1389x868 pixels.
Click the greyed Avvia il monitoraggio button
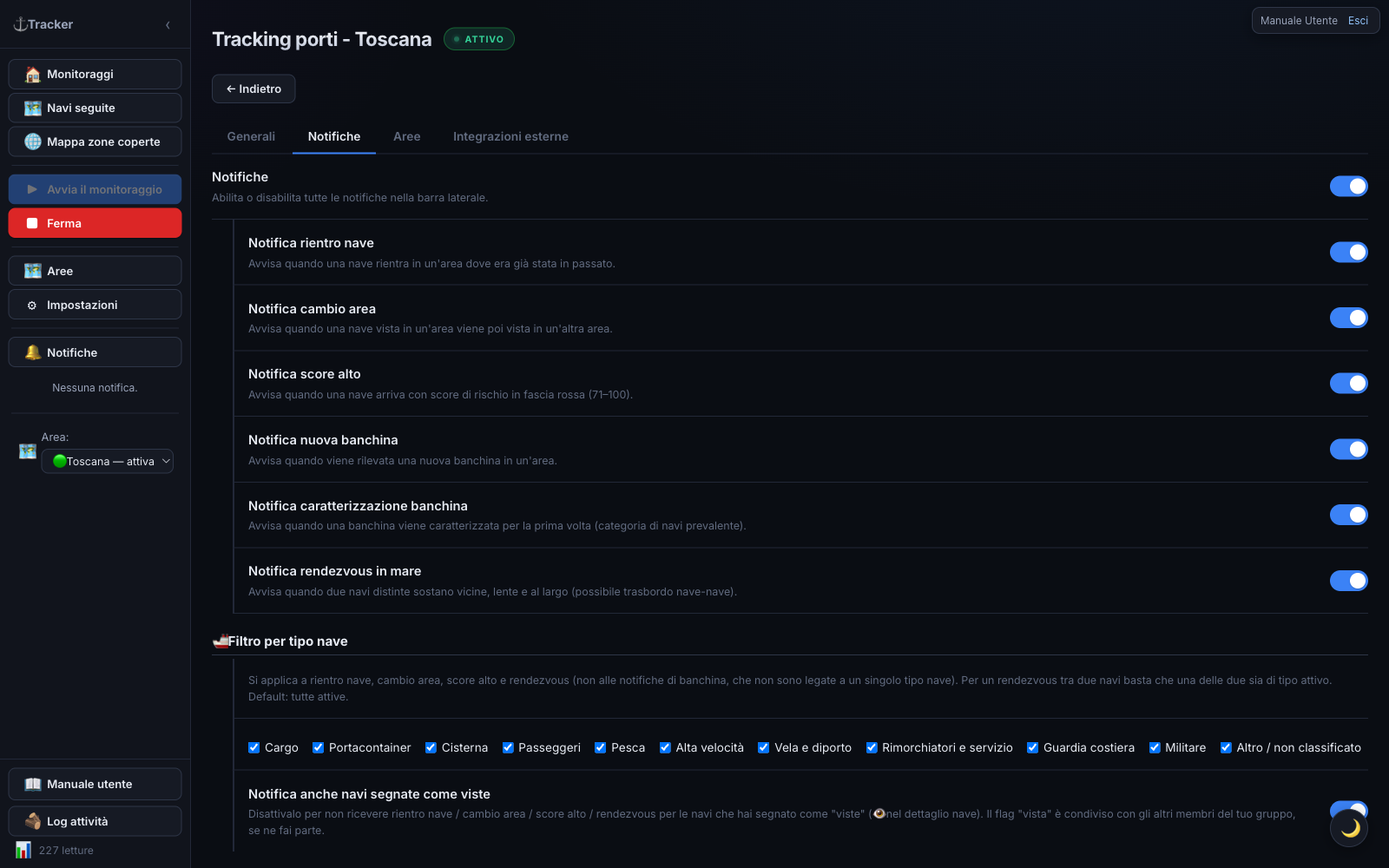click(95, 189)
